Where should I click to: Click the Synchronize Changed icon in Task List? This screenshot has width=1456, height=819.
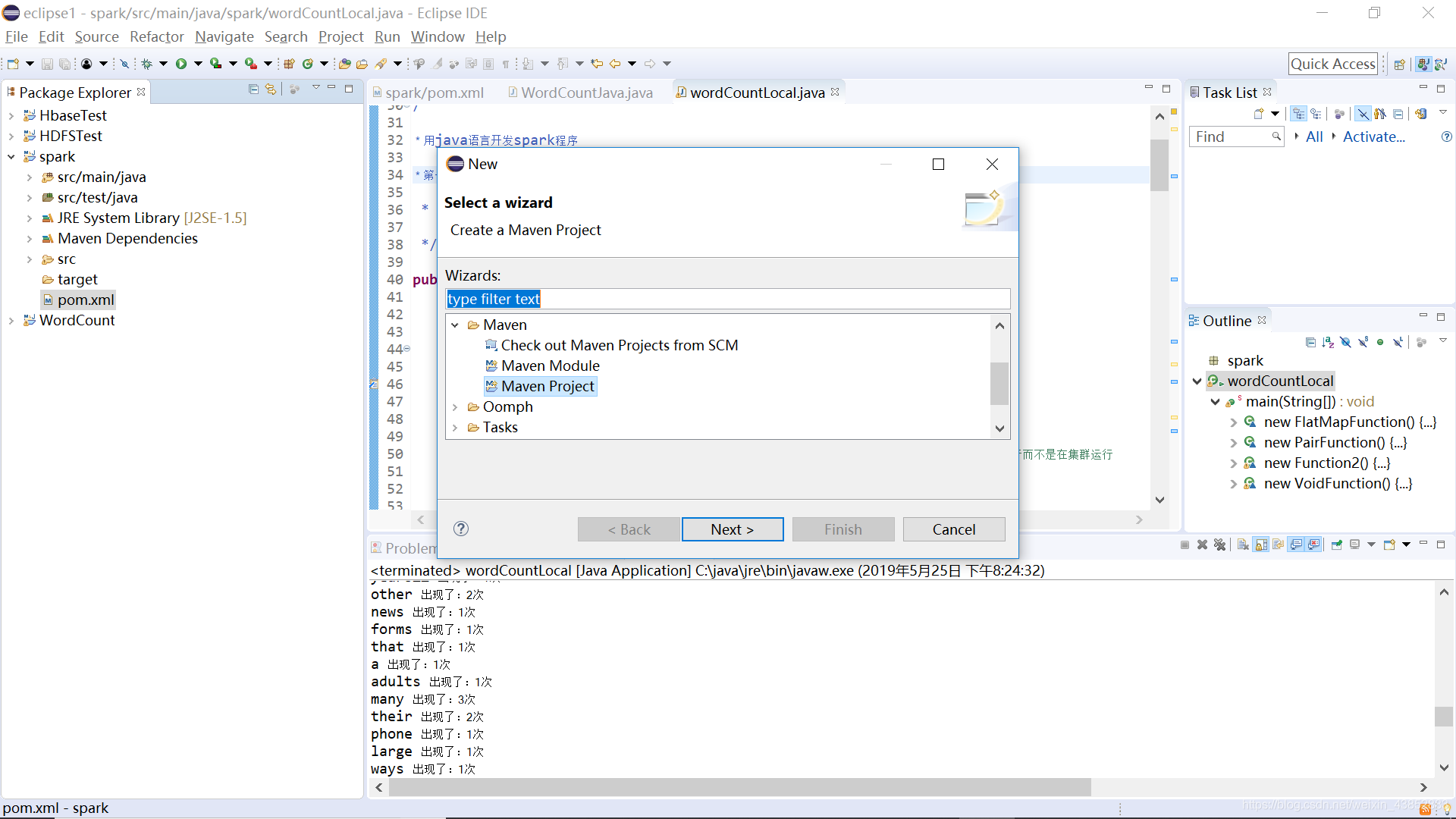(x=1421, y=114)
